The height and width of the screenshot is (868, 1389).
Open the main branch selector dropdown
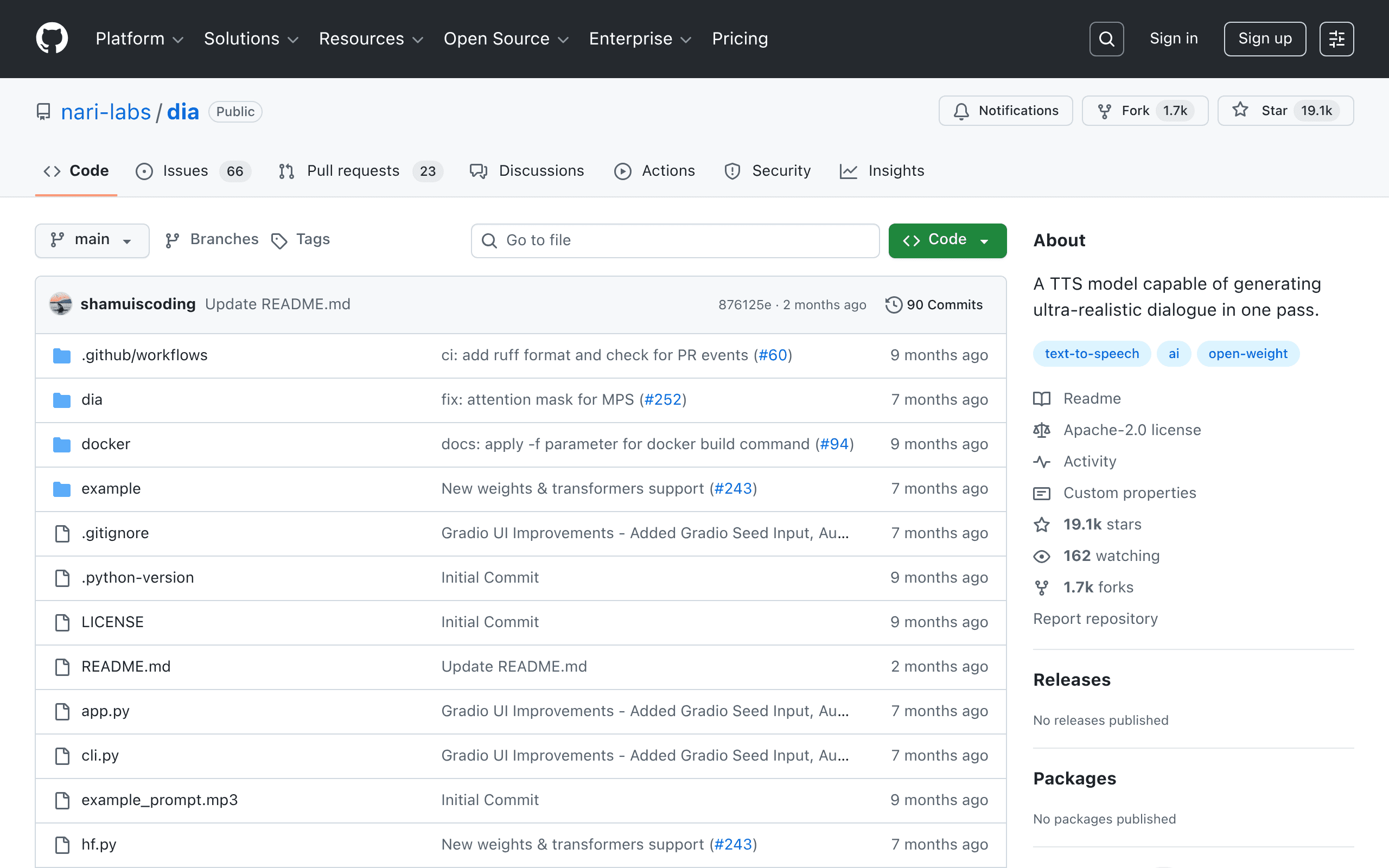(x=92, y=240)
